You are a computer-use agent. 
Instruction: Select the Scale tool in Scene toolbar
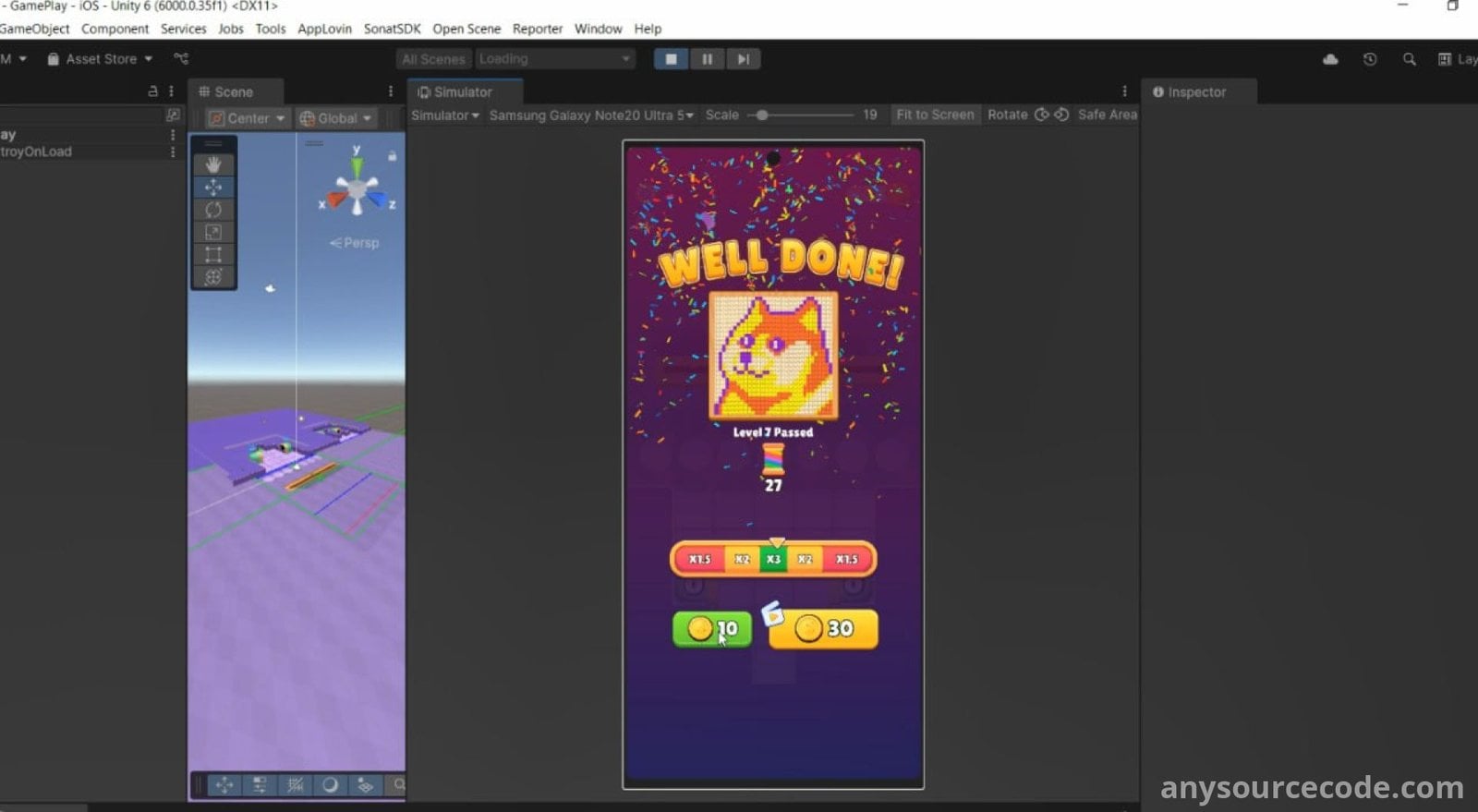point(213,233)
